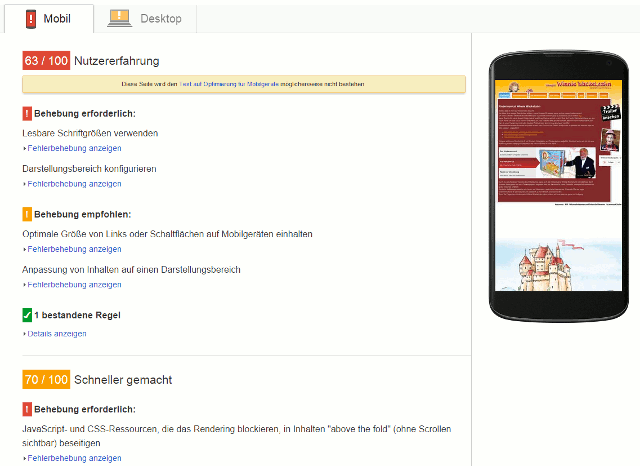Click 'Anpassung von Inhalten auf einen Darstellungsbereich' text
Screen dimensions: 640x466
(x=131, y=270)
